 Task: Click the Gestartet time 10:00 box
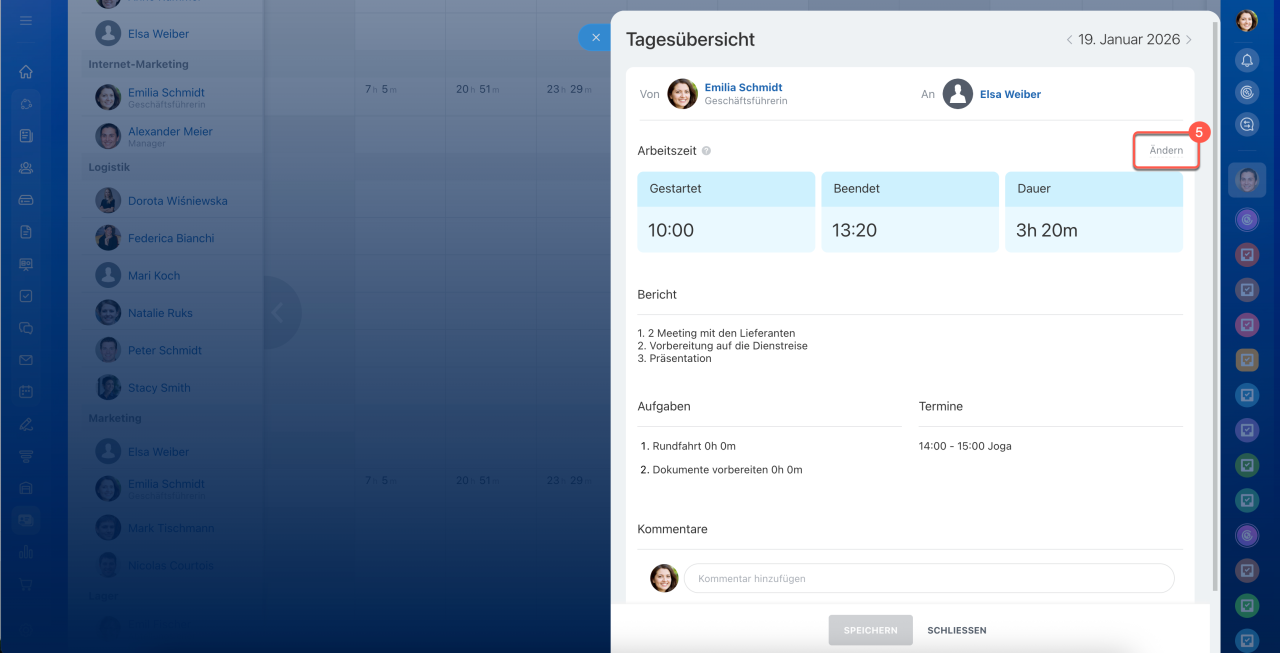726,230
